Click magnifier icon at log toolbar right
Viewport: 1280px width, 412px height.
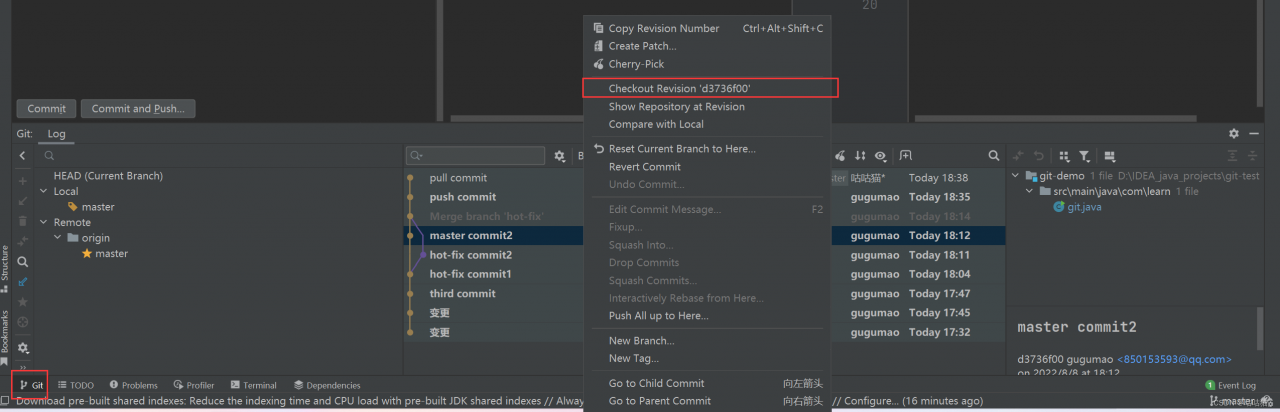click(993, 156)
